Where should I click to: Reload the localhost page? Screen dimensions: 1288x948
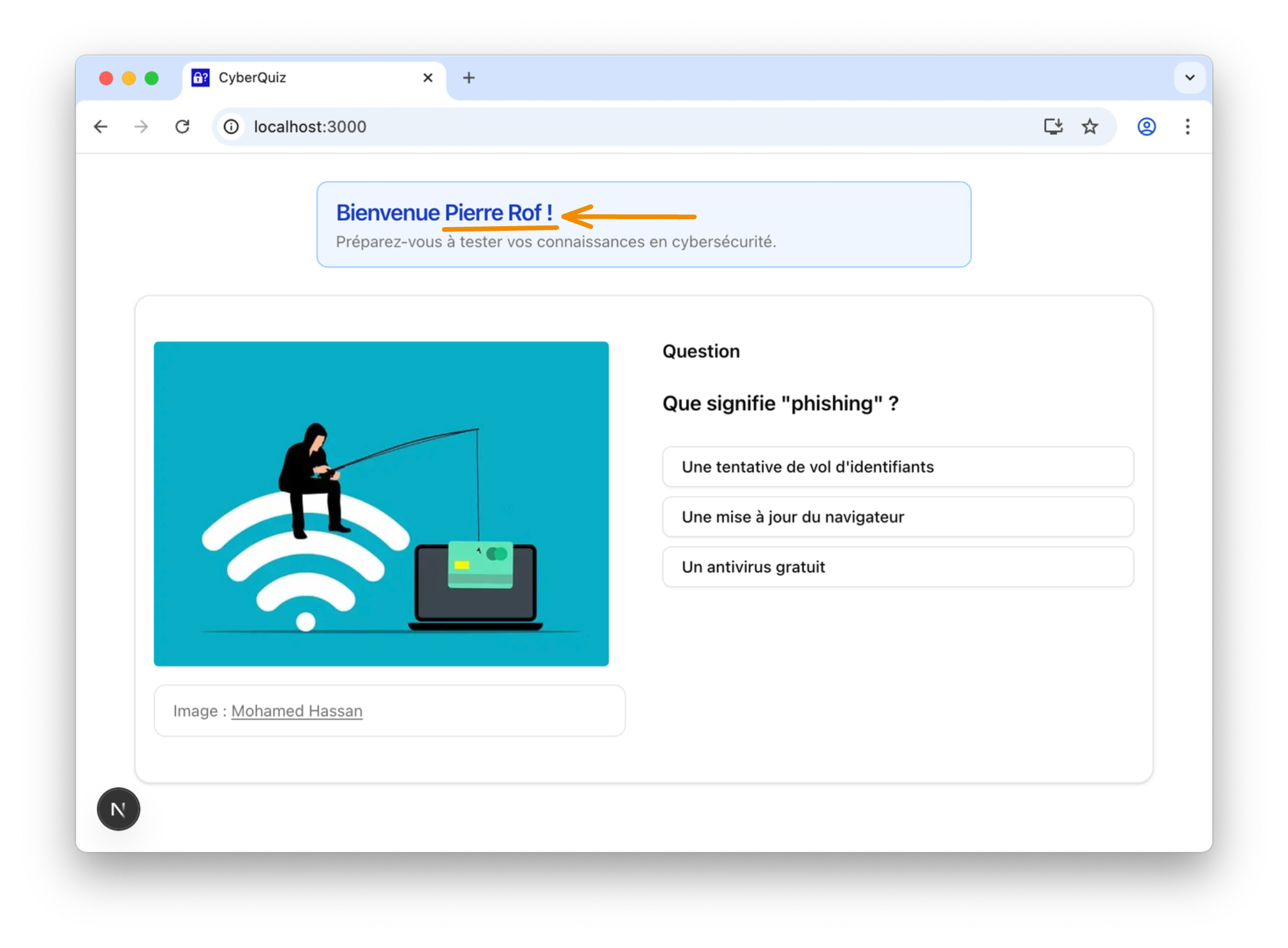pos(182,127)
